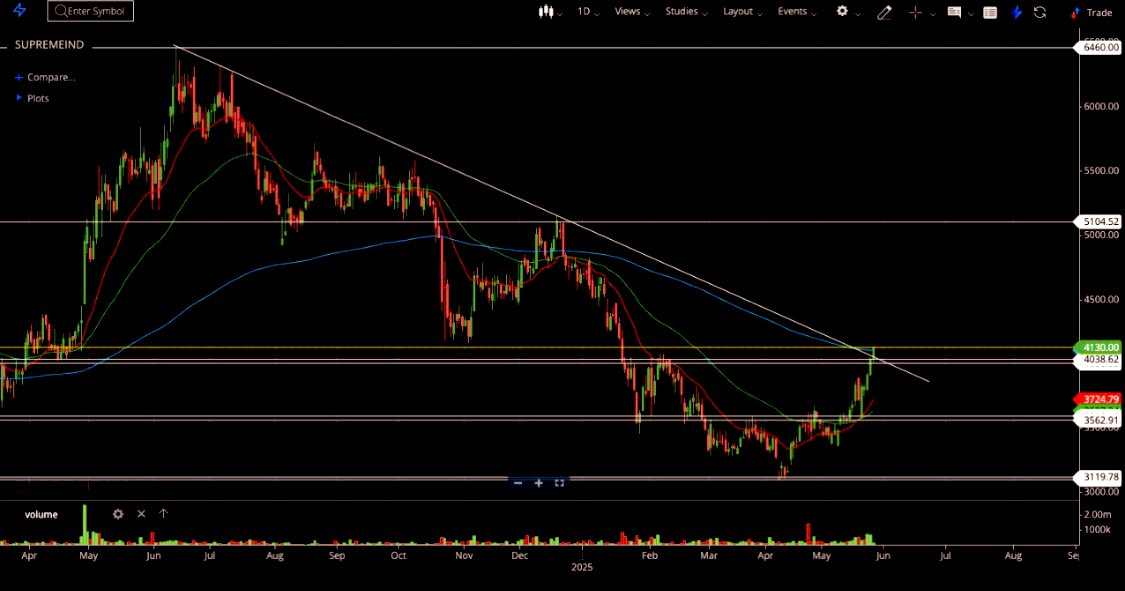Click the green 4130.00 current price label
The image size is (1125, 591).
(1098, 347)
